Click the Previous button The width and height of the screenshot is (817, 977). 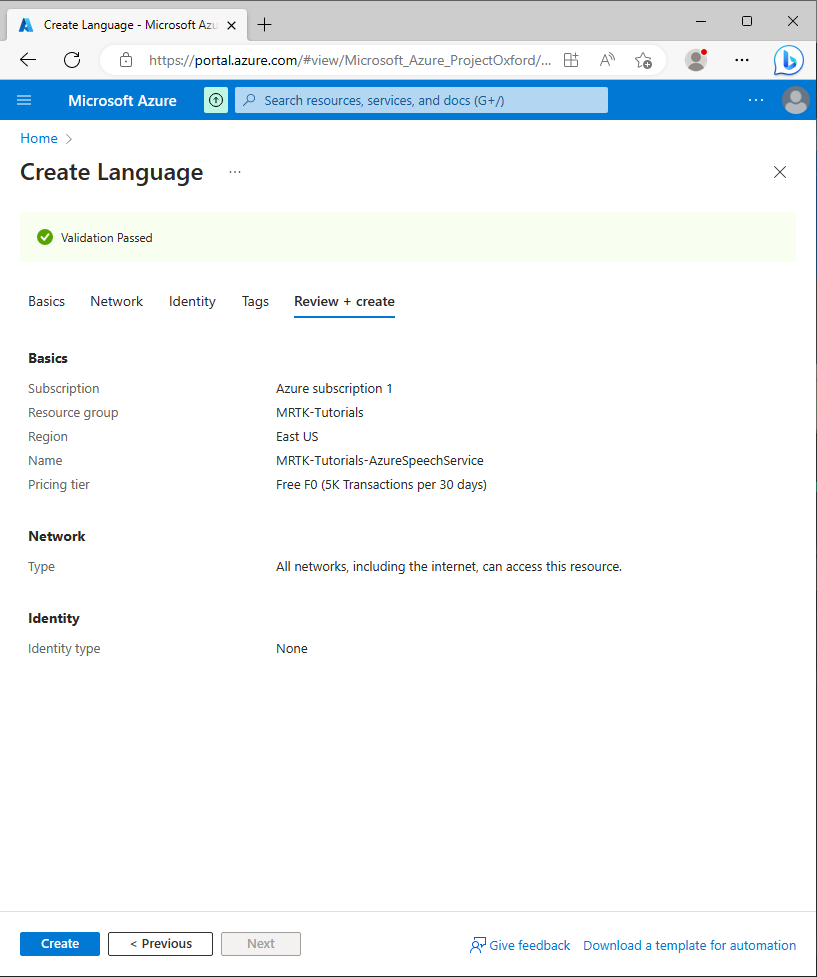[160, 944]
